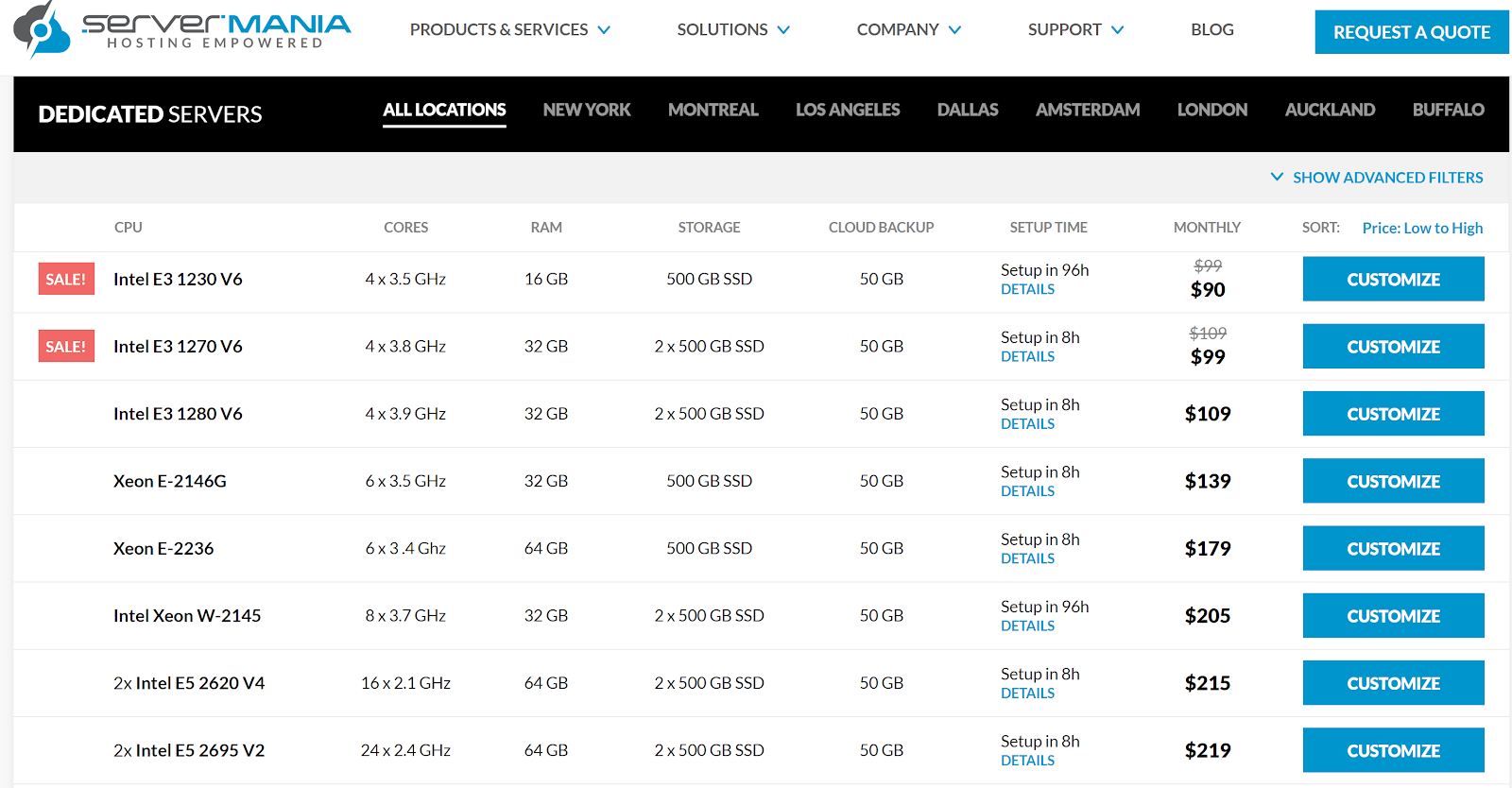Click SALE! badge on Intel E3 1270 V6

66,346
